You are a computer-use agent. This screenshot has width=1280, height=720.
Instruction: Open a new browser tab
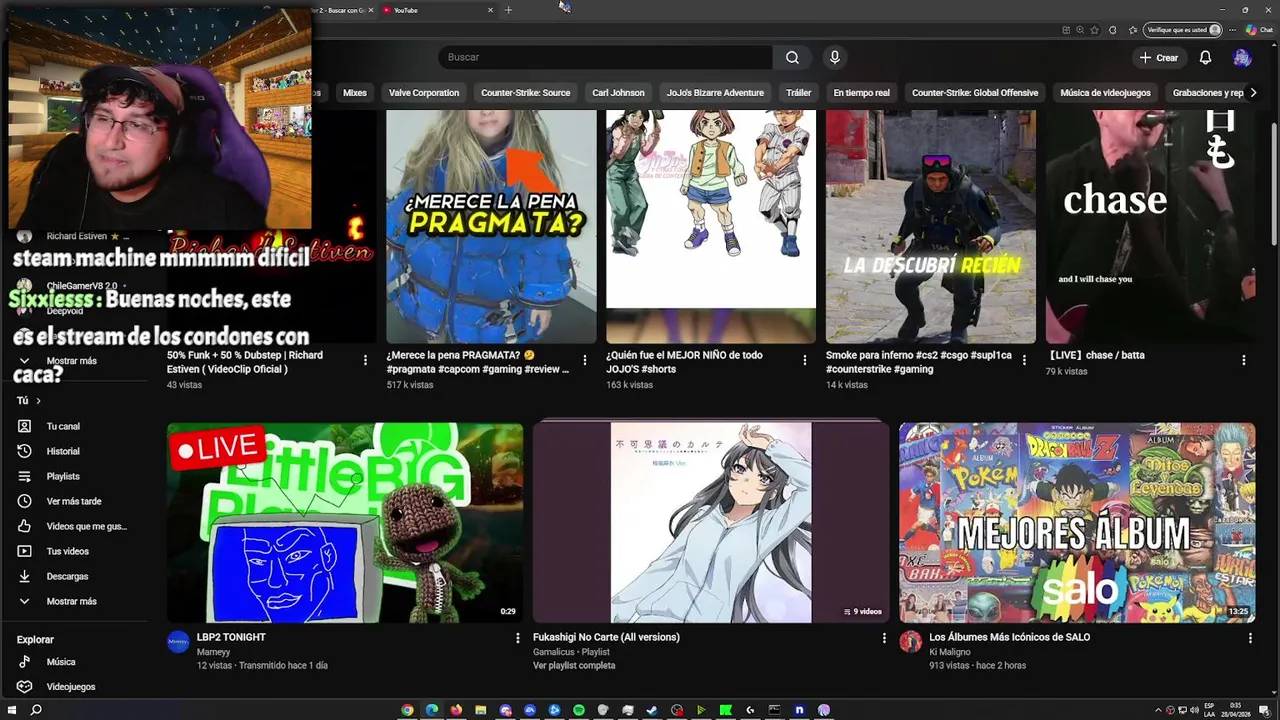508,10
